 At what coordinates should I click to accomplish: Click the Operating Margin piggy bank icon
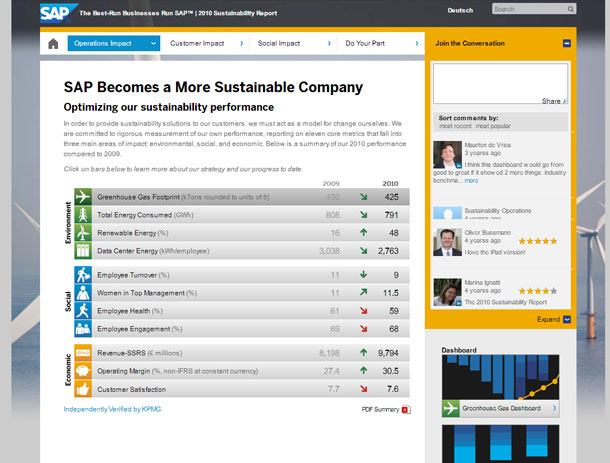tap(83, 371)
